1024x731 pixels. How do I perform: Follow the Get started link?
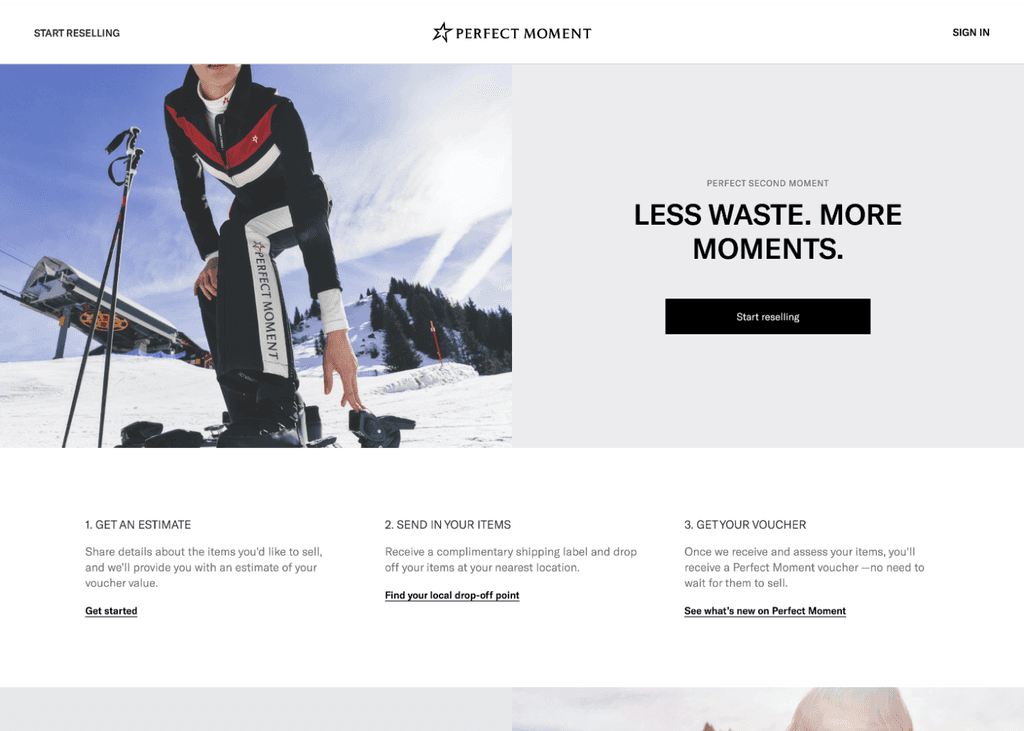(111, 611)
